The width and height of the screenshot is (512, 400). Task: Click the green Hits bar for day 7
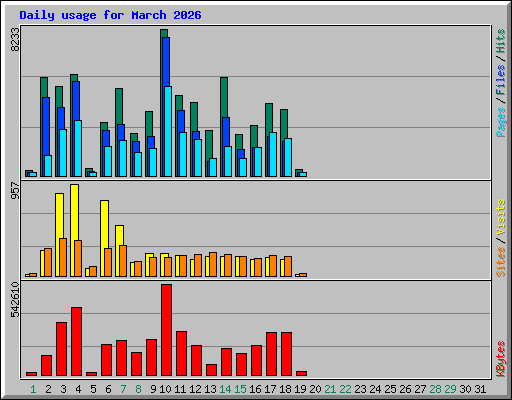click(119, 106)
